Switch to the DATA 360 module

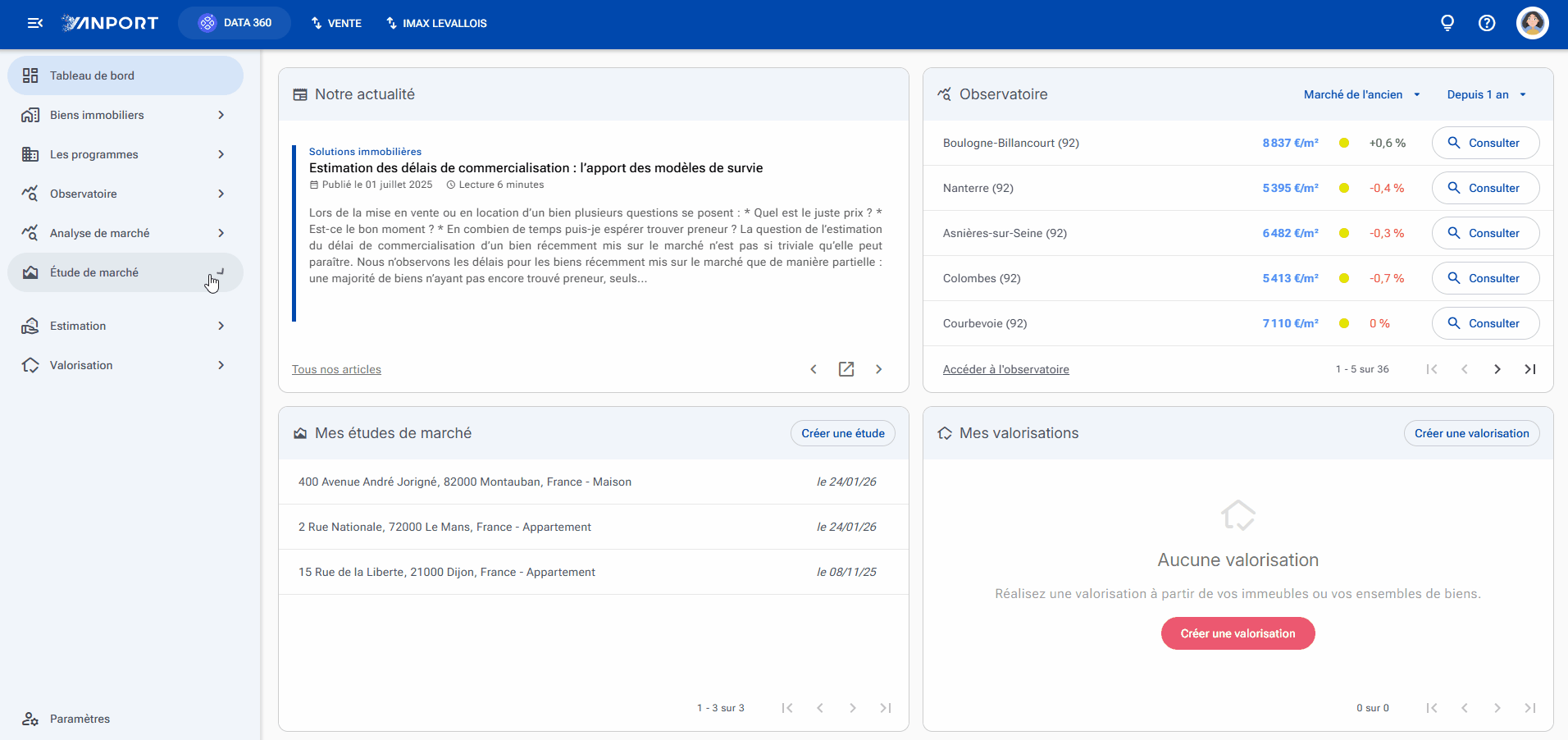pyautogui.click(x=235, y=23)
